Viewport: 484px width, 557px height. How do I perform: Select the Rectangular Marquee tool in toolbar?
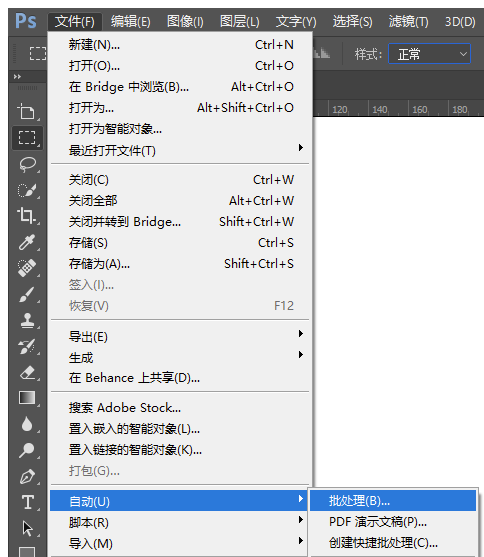point(27,137)
